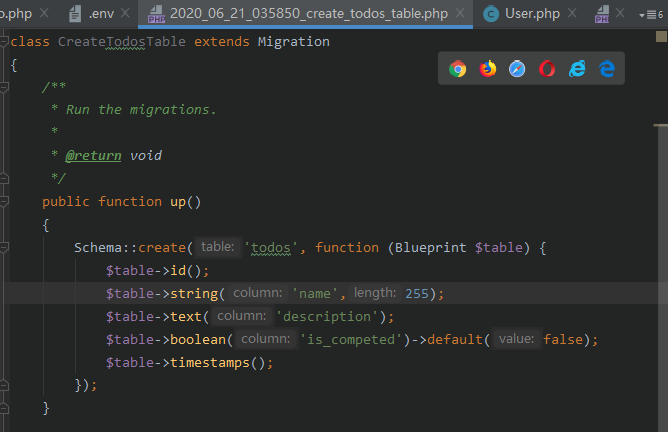The image size is (668, 432).
Task: Open in Opera browser icon
Action: click(x=547, y=69)
